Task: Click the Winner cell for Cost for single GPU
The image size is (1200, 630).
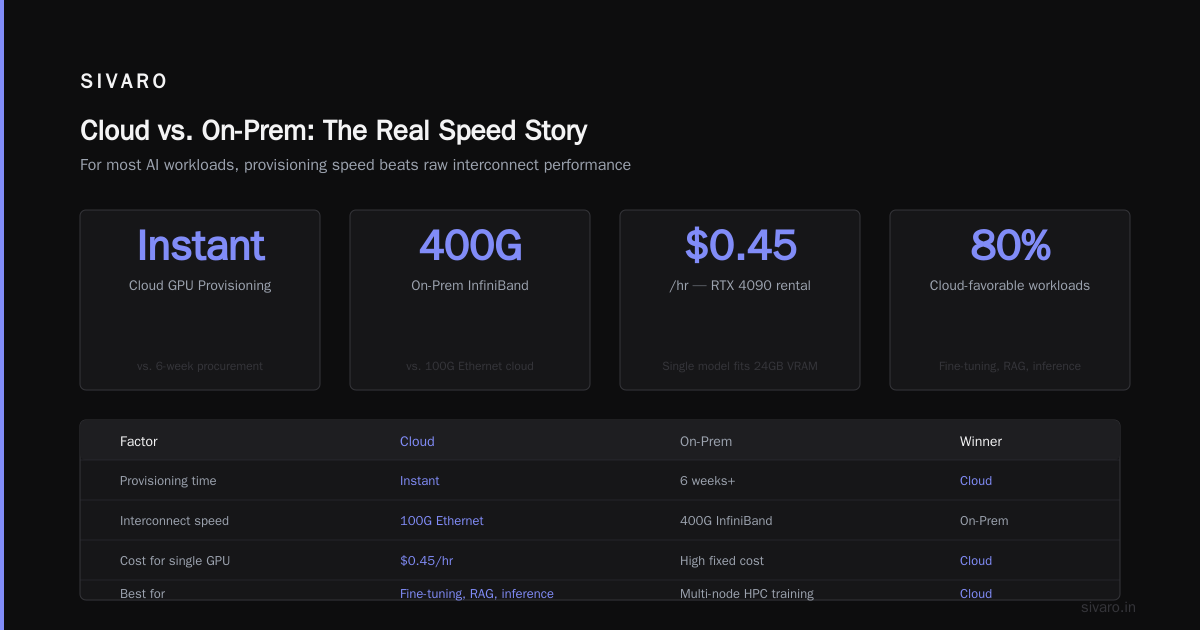Action: [x=976, y=561]
